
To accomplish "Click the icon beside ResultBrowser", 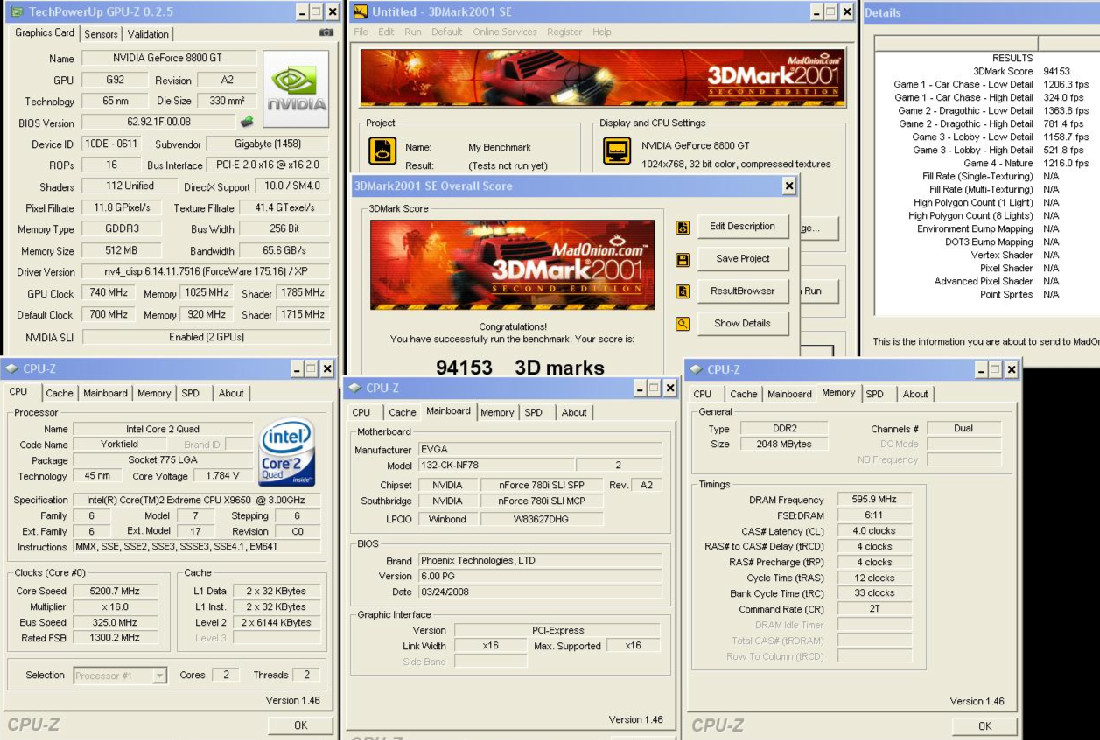I will (x=683, y=291).
